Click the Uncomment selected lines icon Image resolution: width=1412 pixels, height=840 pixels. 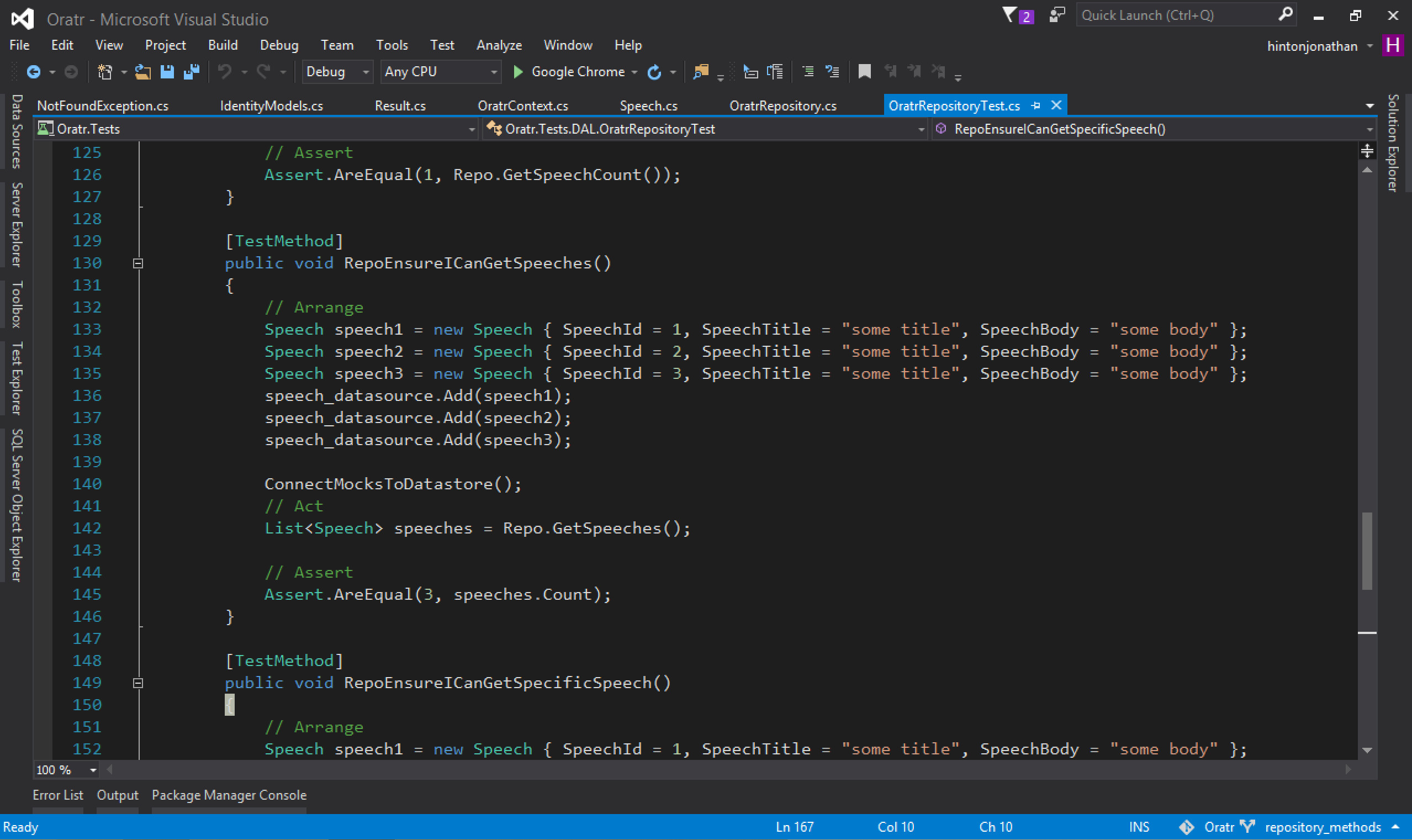point(833,72)
